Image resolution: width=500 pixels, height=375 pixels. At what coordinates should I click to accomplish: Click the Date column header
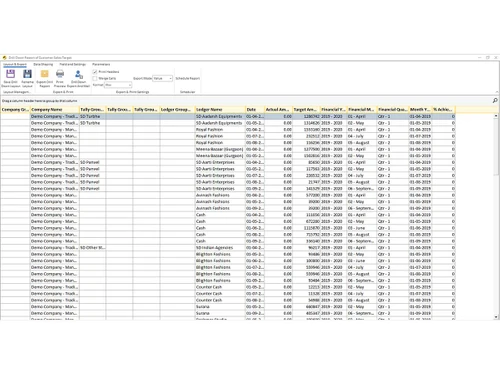coord(255,110)
